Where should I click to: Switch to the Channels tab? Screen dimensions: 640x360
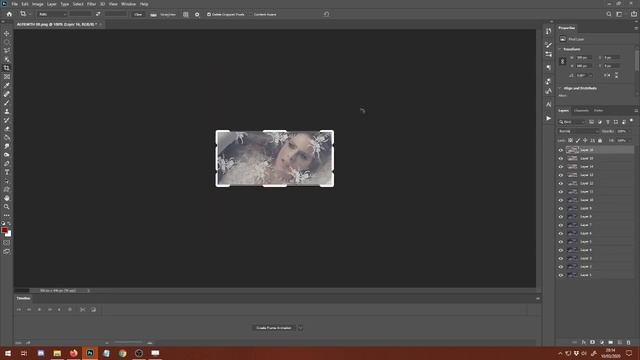click(581, 111)
